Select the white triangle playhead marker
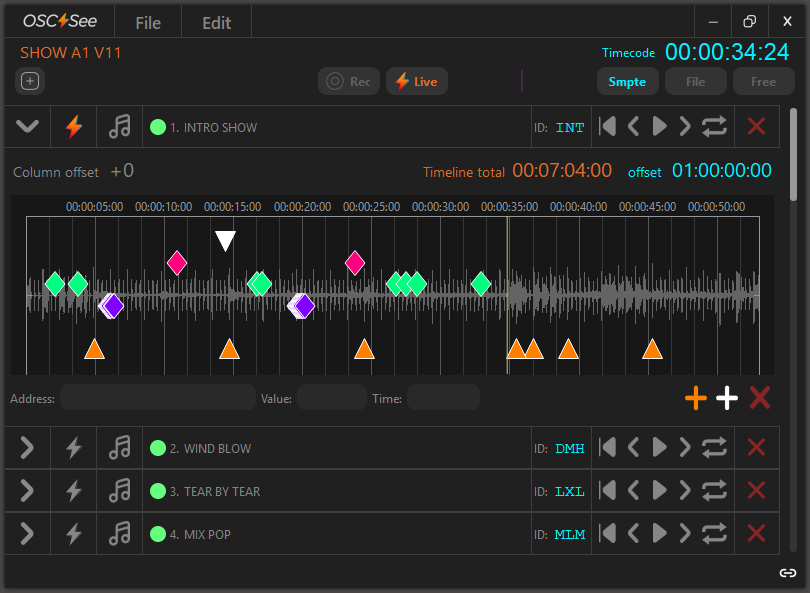This screenshot has height=593, width=810. [x=225, y=240]
